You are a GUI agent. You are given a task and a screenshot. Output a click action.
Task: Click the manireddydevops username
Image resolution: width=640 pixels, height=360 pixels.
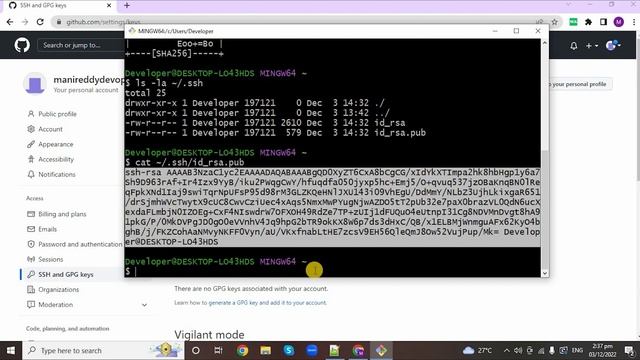pos(89,80)
